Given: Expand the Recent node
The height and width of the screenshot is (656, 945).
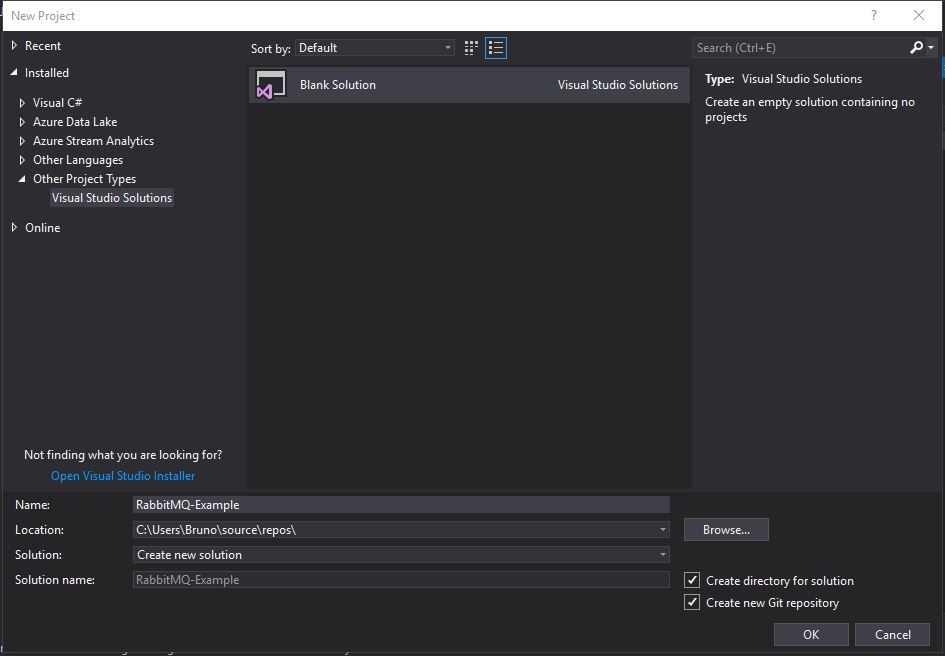Looking at the screenshot, I should click(14, 45).
